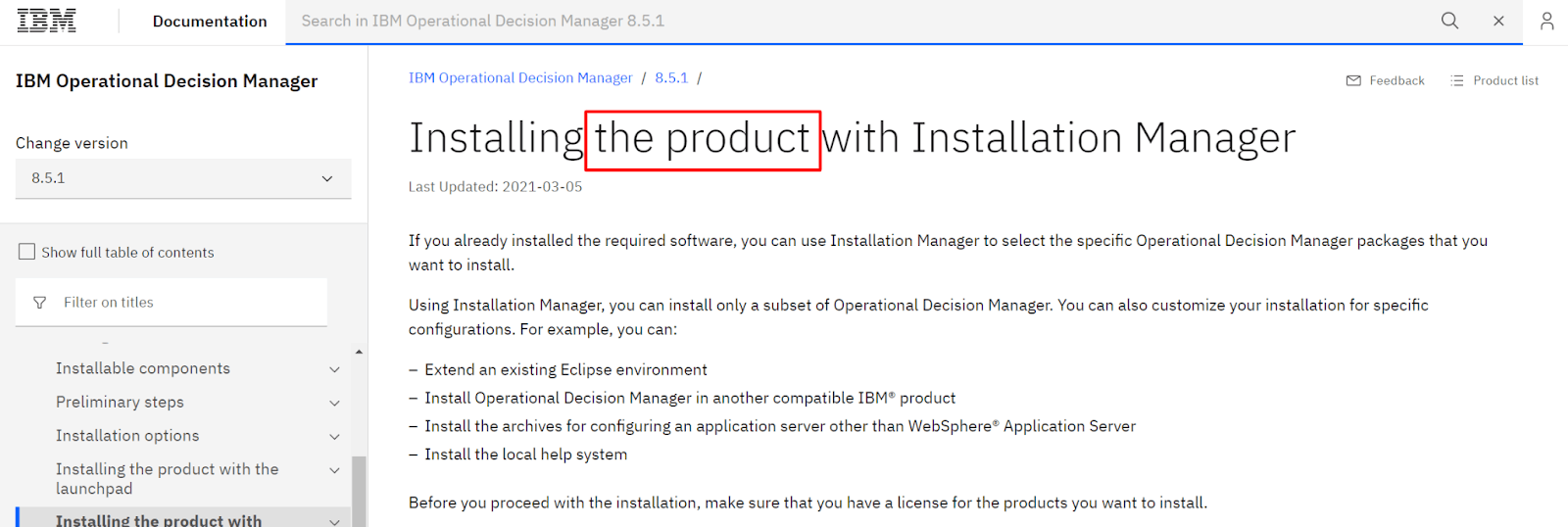The height and width of the screenshot is (527, 1568).
Task: Click the sidebar scroll-up arrow
Action: (359, 352)
